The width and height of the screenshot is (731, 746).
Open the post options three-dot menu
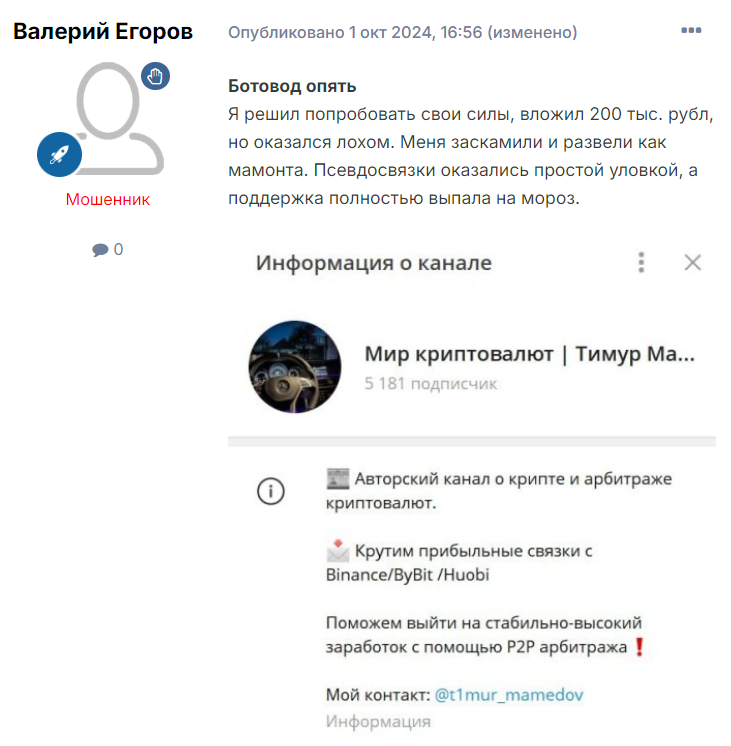point(691,30)
